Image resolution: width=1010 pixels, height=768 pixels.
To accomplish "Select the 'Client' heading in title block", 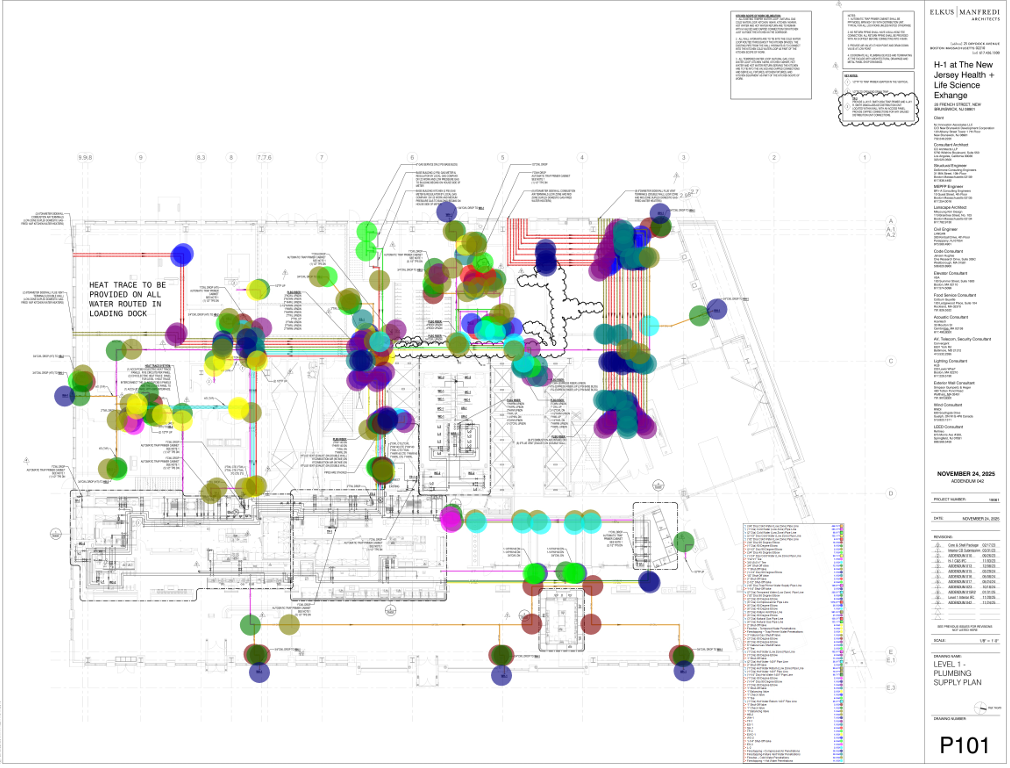I will [939, 119].
